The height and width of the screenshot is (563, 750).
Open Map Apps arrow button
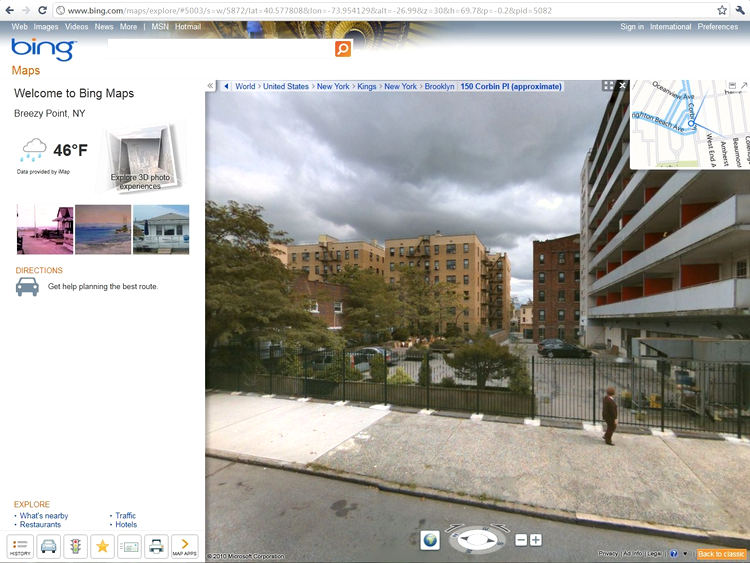pos(185,546)
